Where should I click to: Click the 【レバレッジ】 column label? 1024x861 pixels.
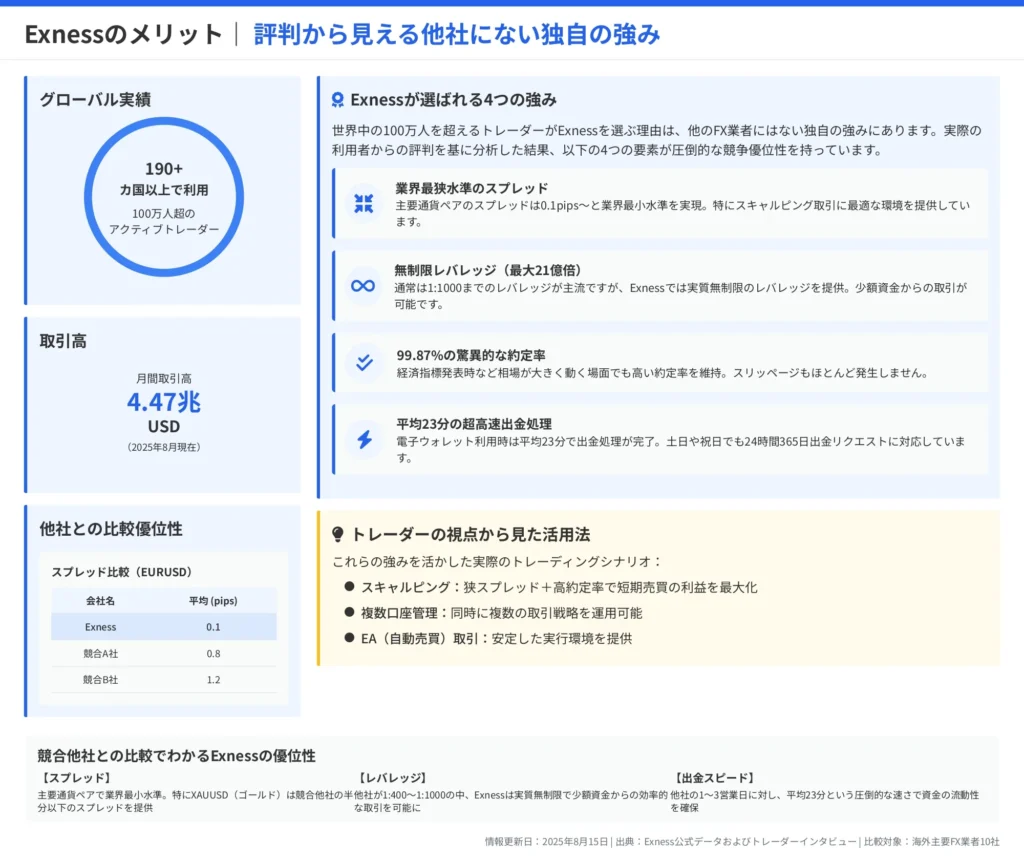point(392,778)
